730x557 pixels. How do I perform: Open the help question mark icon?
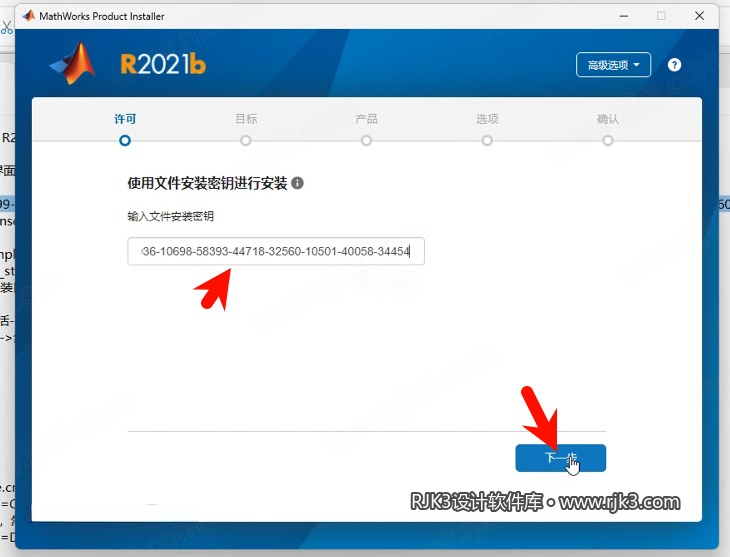(x=674, y=65)
